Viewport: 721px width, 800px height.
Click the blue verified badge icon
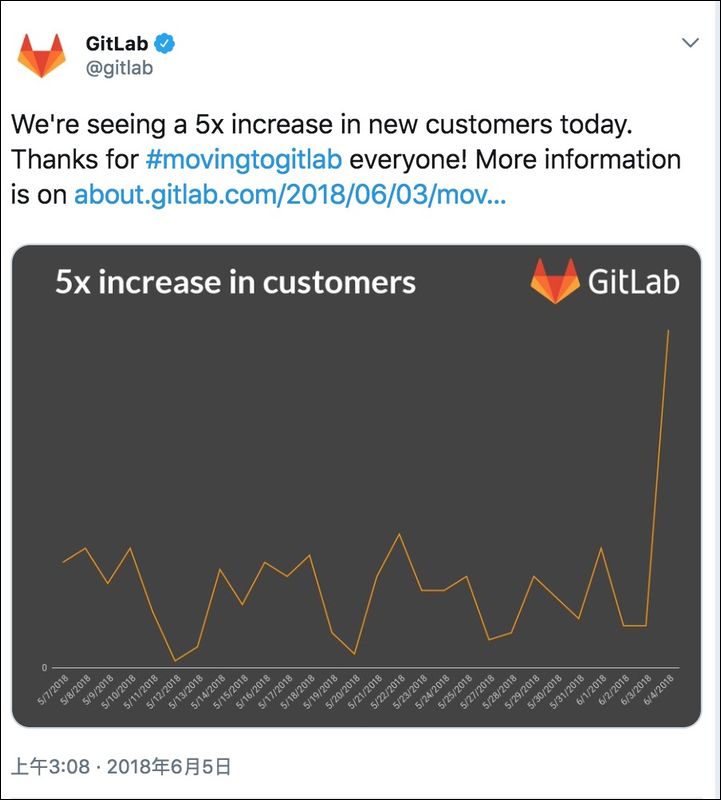point(164,43)
